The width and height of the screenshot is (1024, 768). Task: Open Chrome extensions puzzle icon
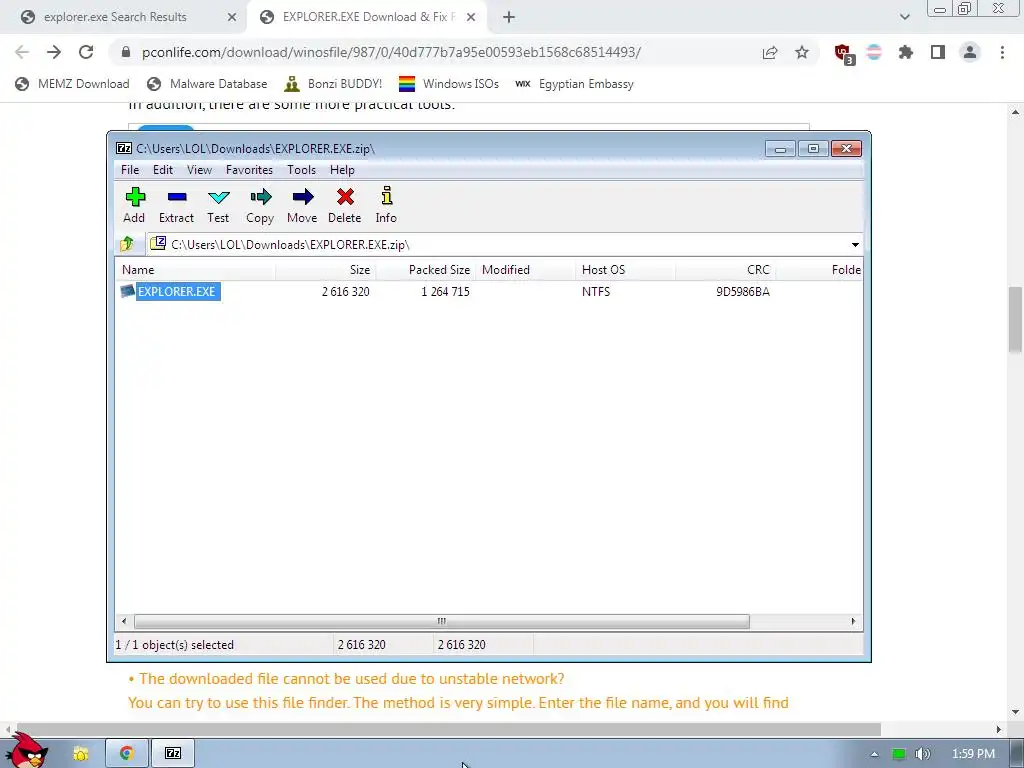[x=906, y=53]
